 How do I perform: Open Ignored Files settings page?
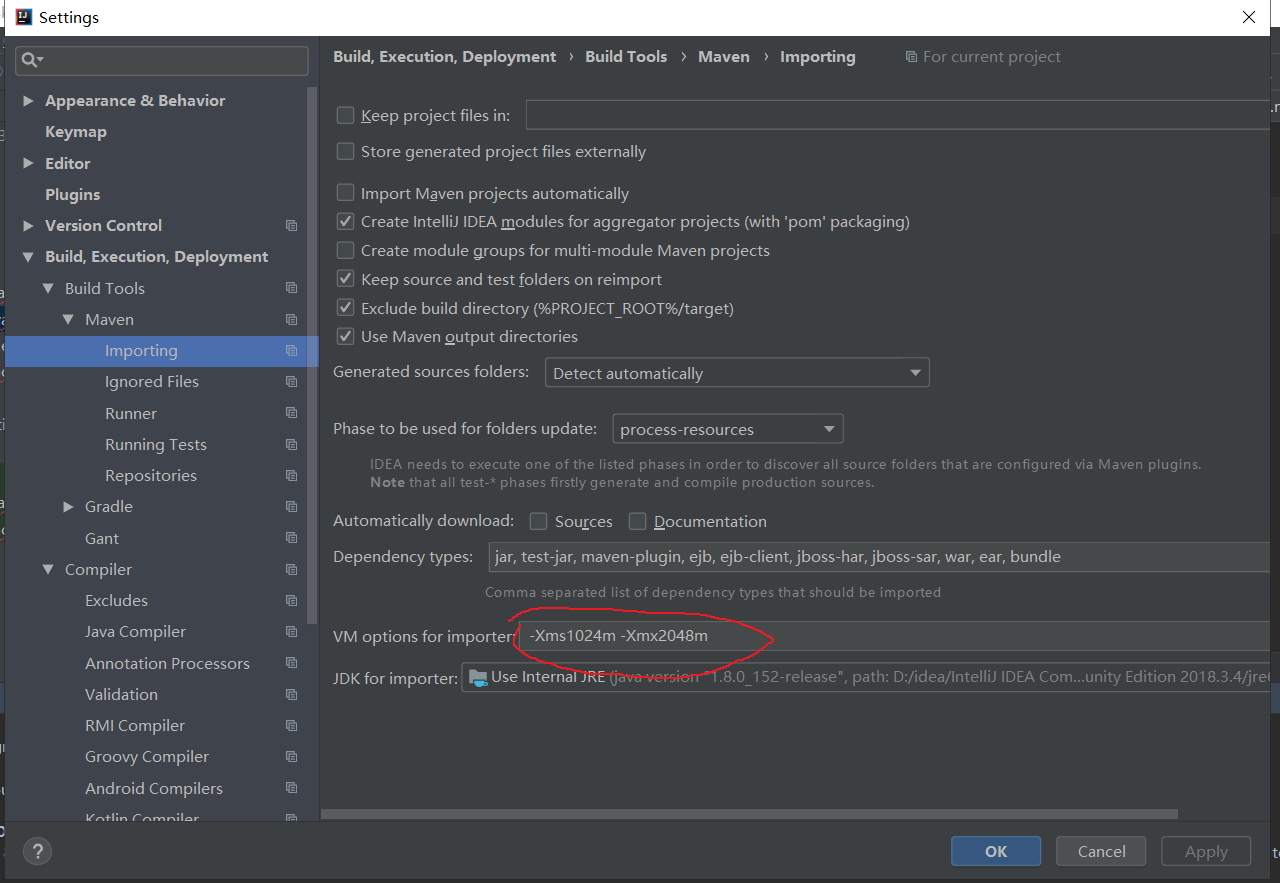(x=152, y=382)
